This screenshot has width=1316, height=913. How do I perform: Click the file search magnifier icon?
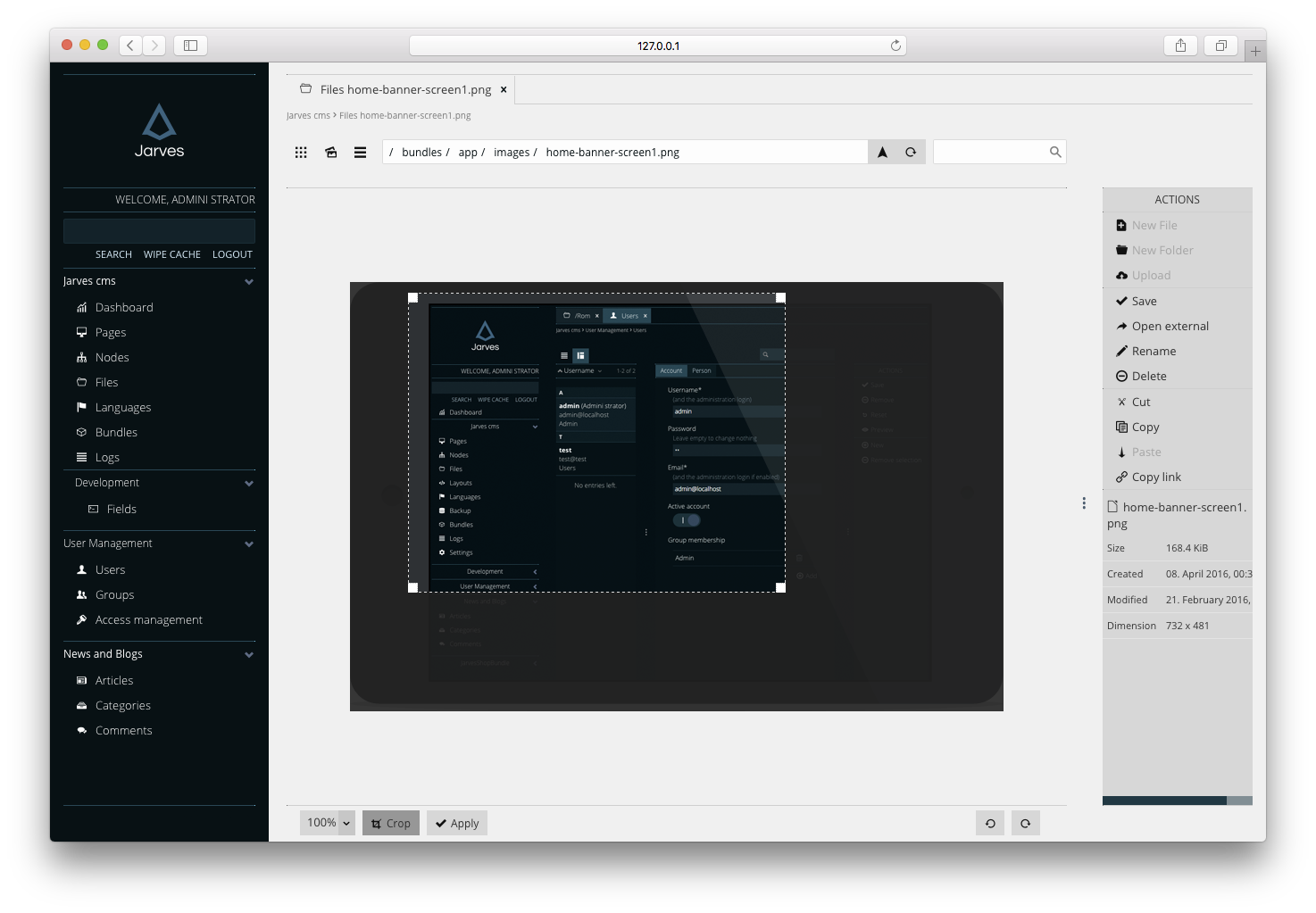click(x=1055, y=153)
